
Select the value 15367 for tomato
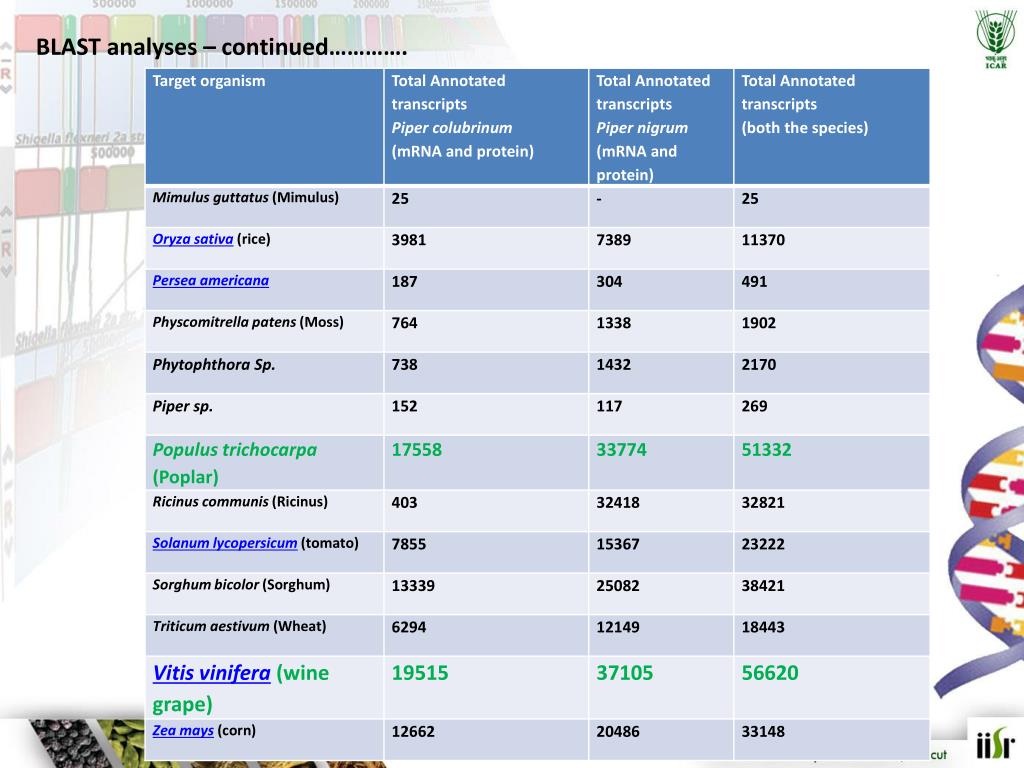click(x=618, y=545)
